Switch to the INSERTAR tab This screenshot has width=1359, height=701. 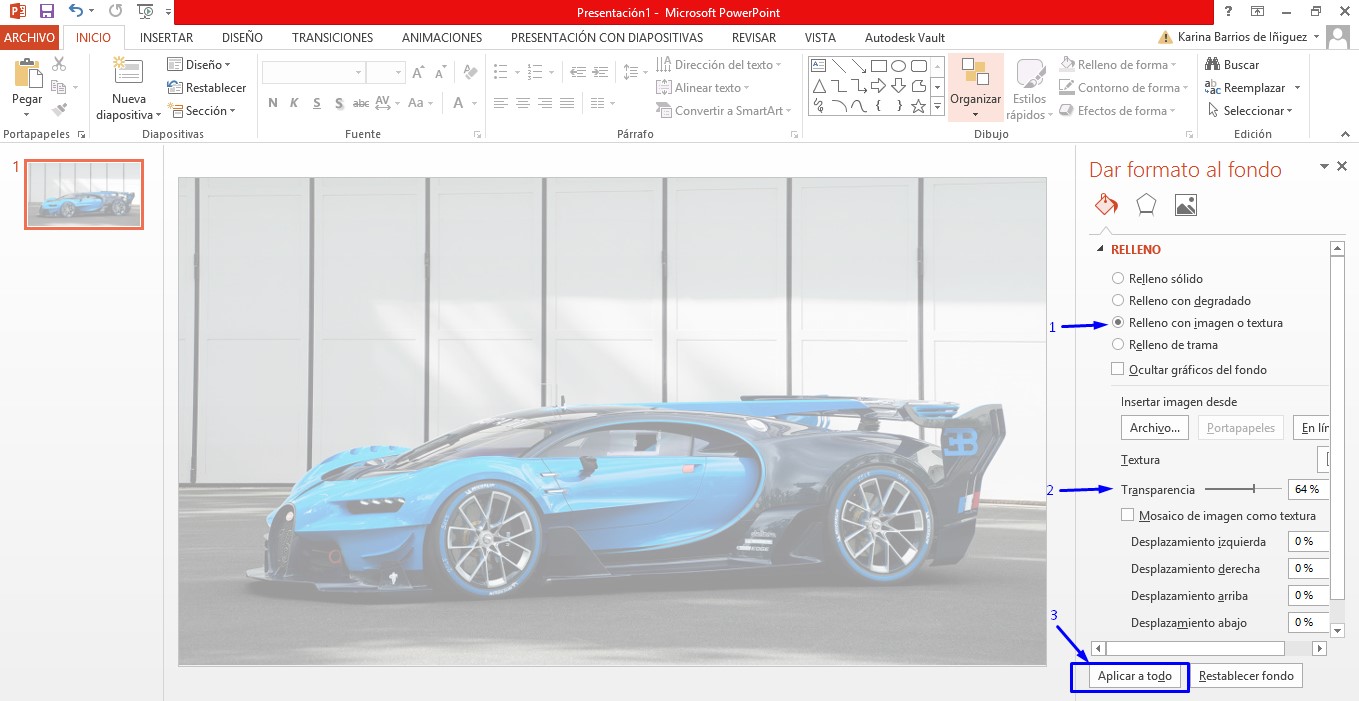click(167, 37)
